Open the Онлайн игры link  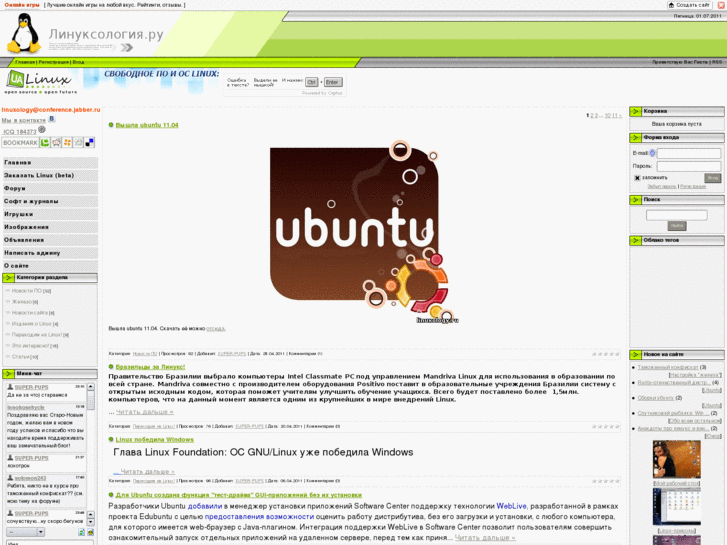pos(22,5)
